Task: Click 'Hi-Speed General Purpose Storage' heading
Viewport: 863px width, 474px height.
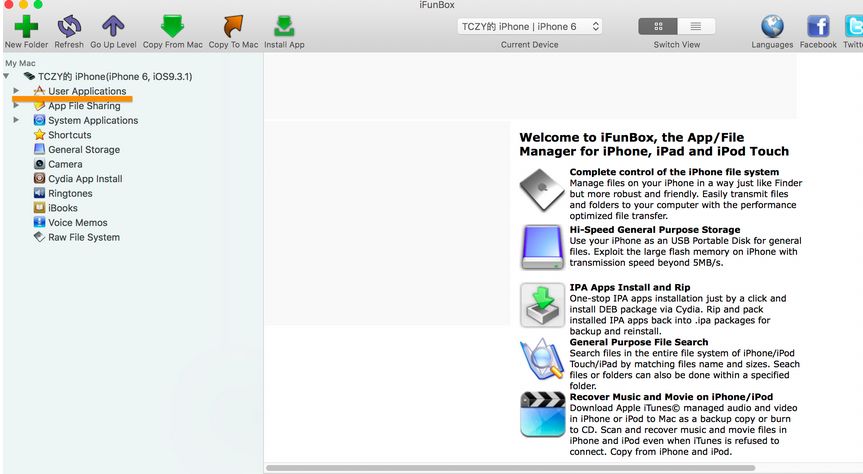Action: click(x=655, y=230)
